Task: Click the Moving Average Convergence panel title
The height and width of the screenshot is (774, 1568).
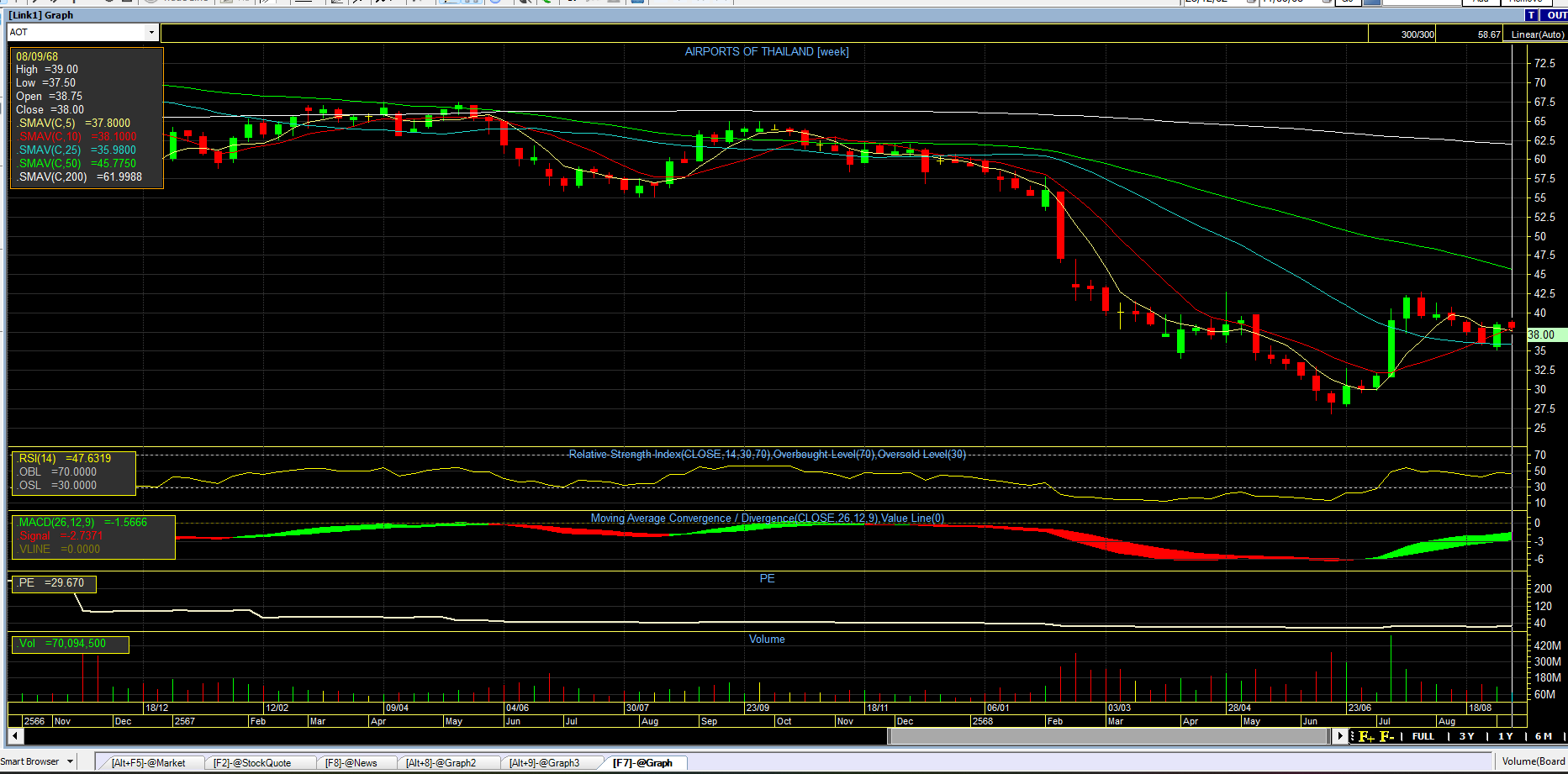Action: (x=767, y=518)
